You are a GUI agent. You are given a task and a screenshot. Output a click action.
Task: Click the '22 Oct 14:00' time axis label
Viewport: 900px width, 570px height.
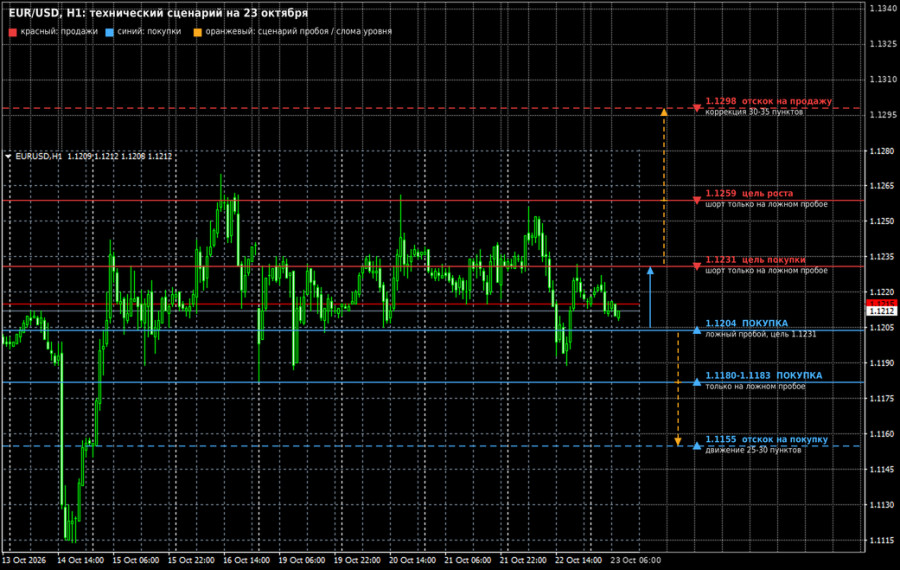pyautogui.click(x=578, y=560)
